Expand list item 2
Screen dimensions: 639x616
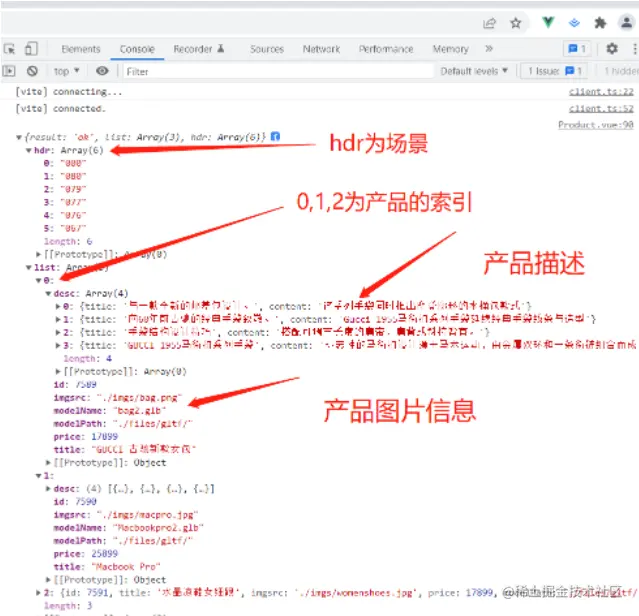[38, 593]
